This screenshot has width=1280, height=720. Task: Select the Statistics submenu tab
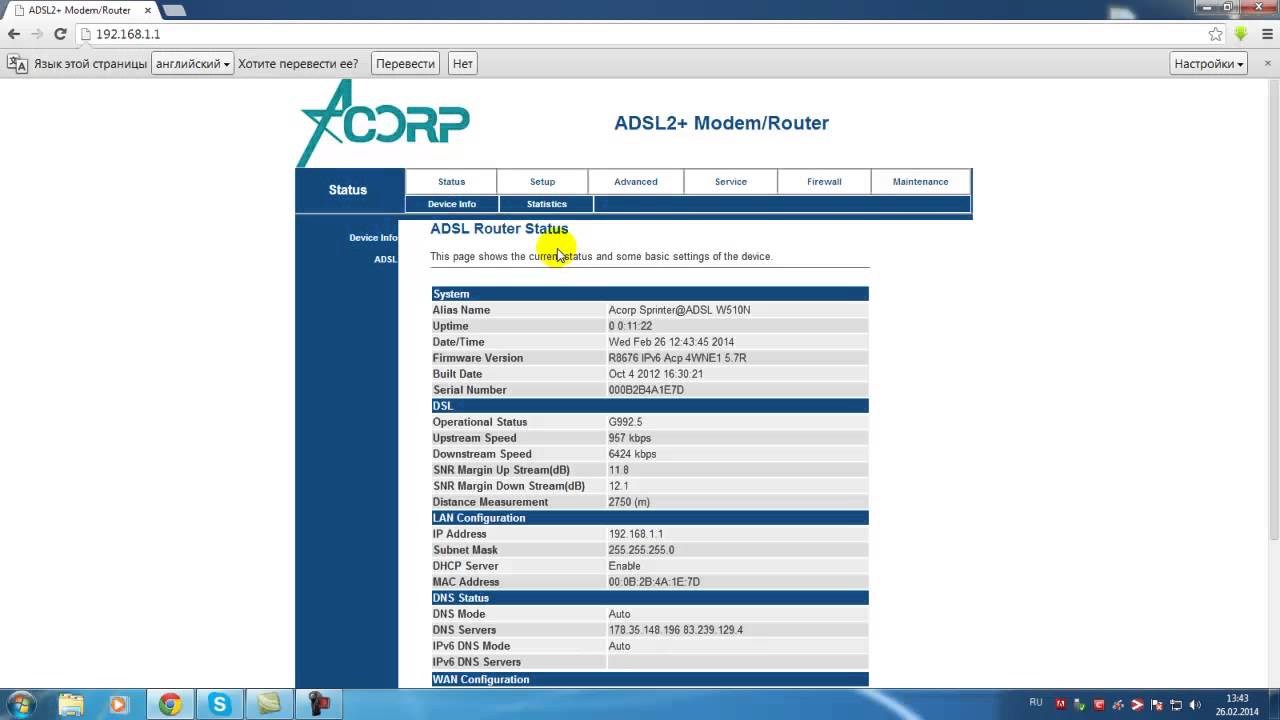click(546, 204)
